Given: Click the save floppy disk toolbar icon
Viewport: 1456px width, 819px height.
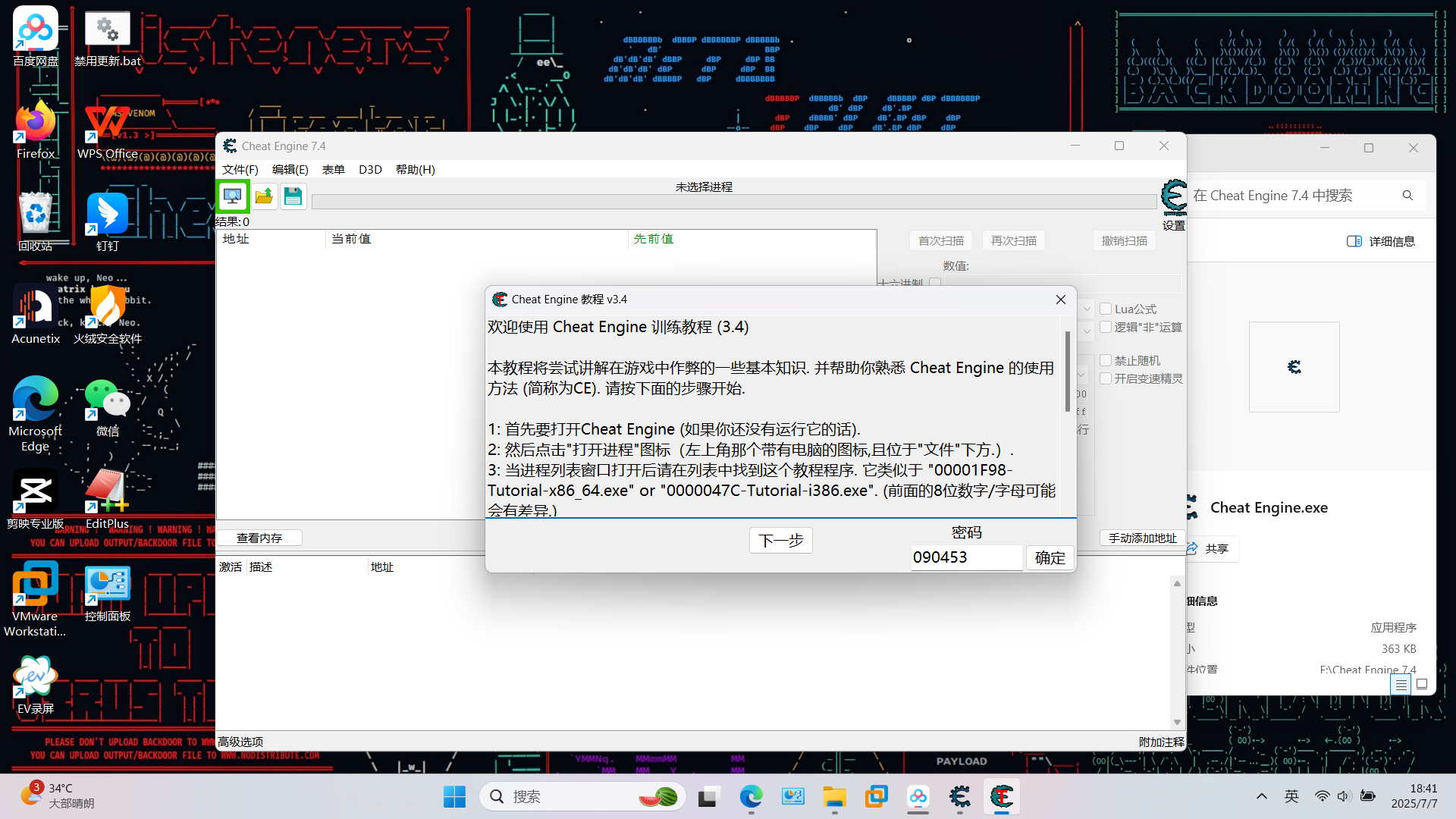Looking at the screenshot, I should 293,196.
